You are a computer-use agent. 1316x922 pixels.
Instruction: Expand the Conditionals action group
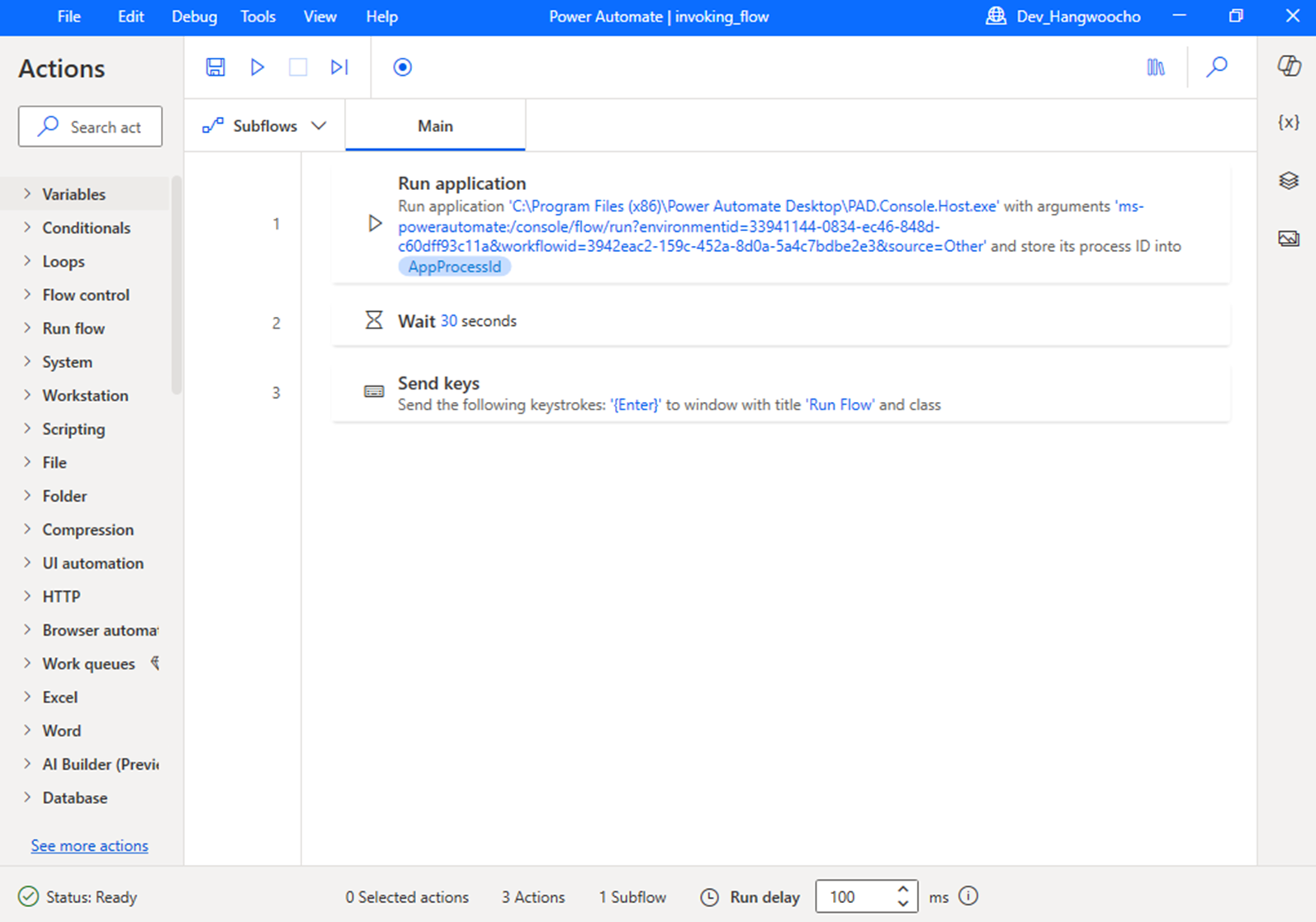(27, 227)
